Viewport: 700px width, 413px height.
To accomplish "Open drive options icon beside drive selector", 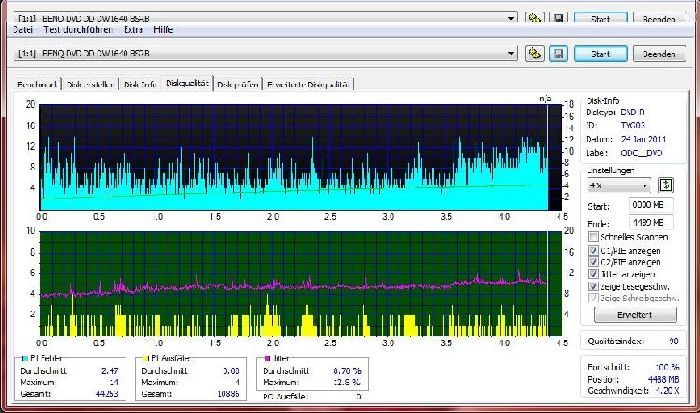I will [x=534, y=54].
